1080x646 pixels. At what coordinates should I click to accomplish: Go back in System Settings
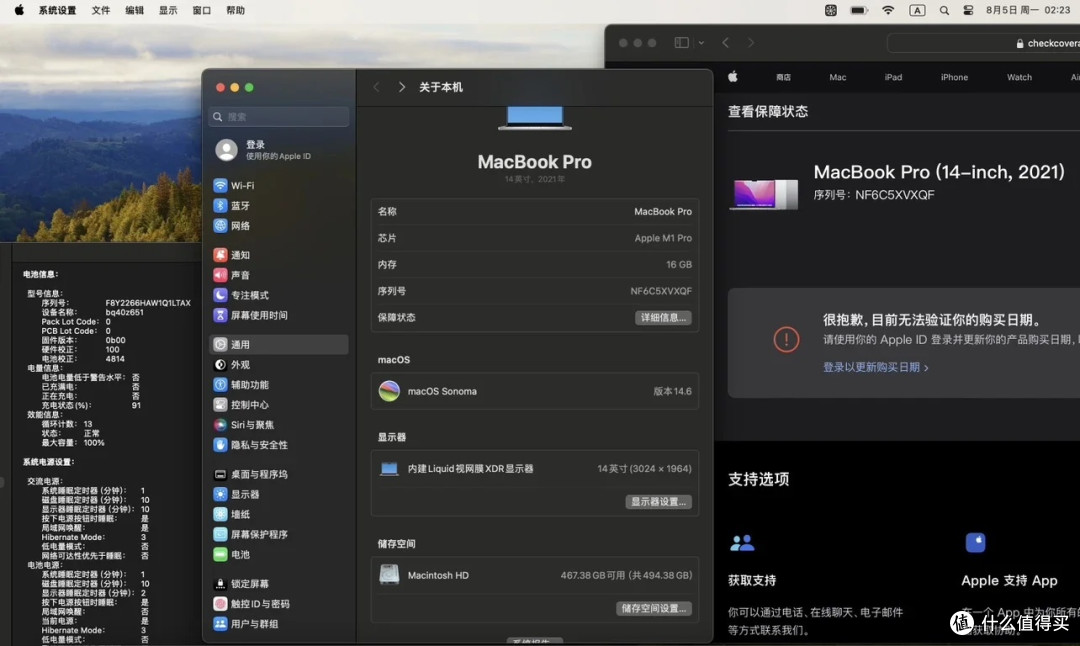coord(376,87)
